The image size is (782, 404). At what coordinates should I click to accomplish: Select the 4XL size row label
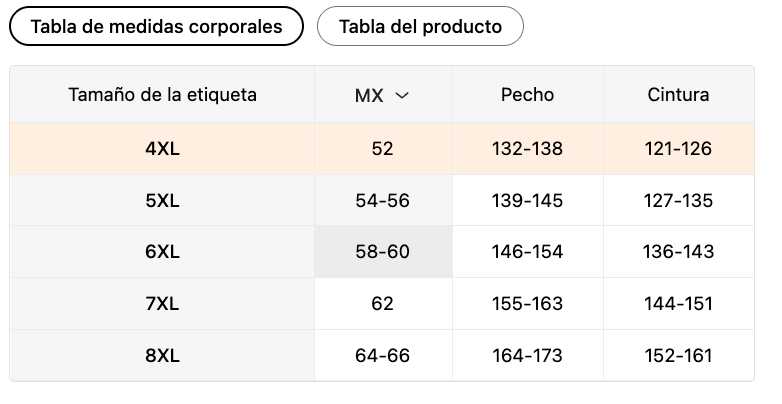coord(162,149)
